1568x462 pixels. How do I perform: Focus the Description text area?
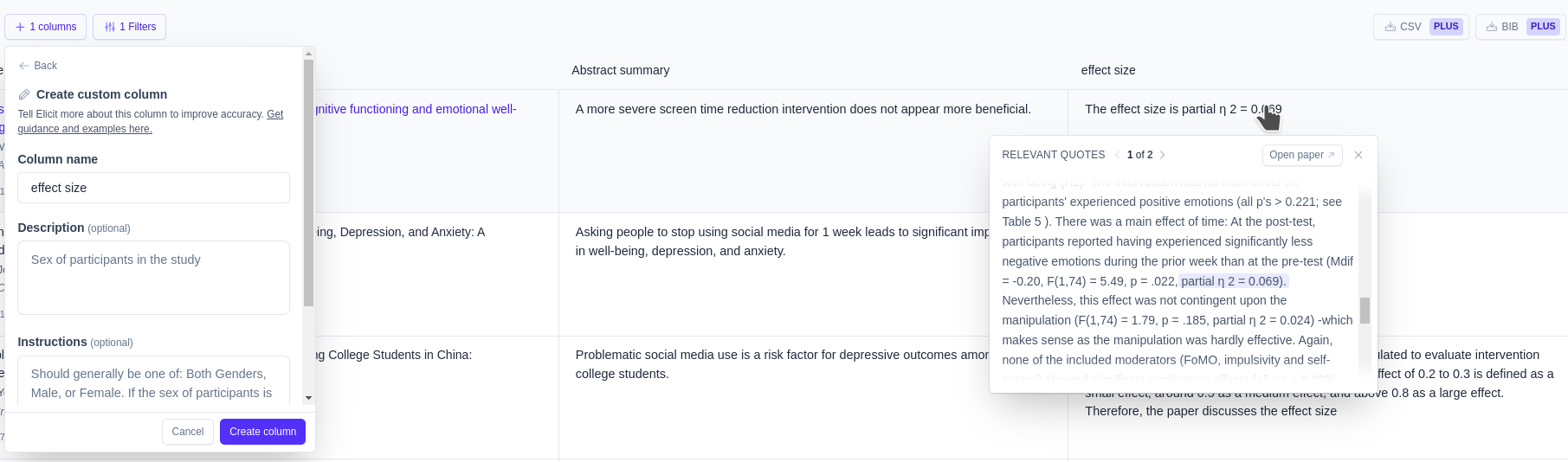click(153, 277)
